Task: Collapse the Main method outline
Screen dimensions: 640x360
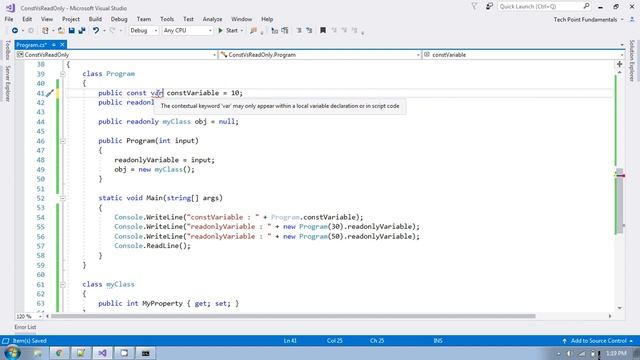Action: (x=62, y=198)
